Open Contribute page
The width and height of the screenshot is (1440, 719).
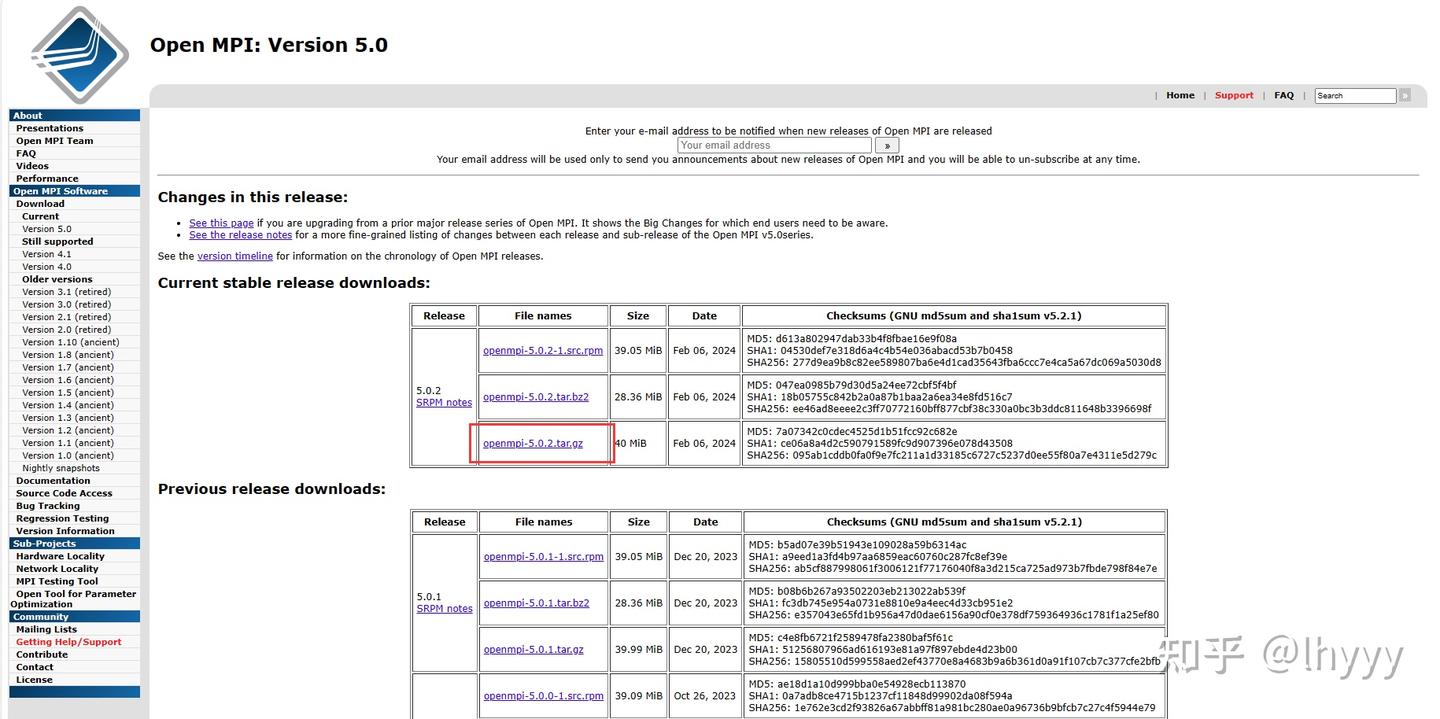point(42,655)
